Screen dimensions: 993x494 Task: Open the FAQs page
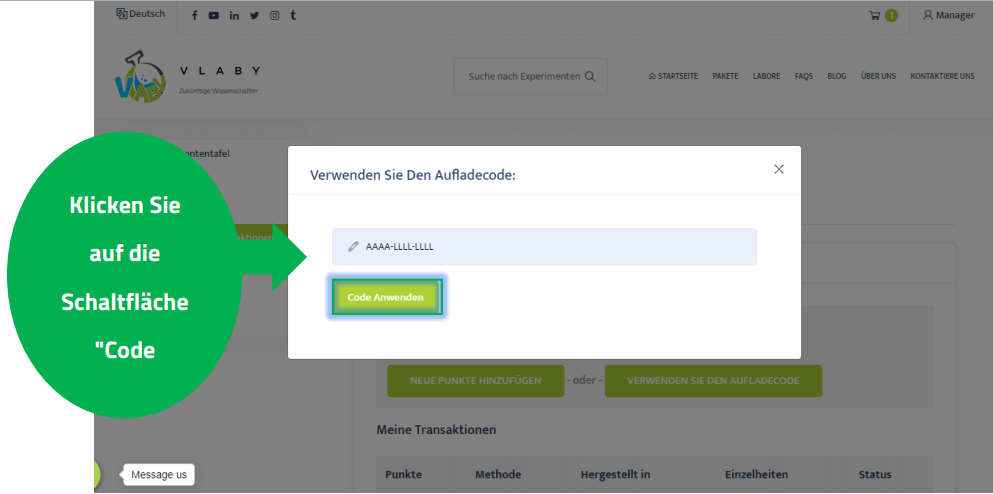pos(803,77)
